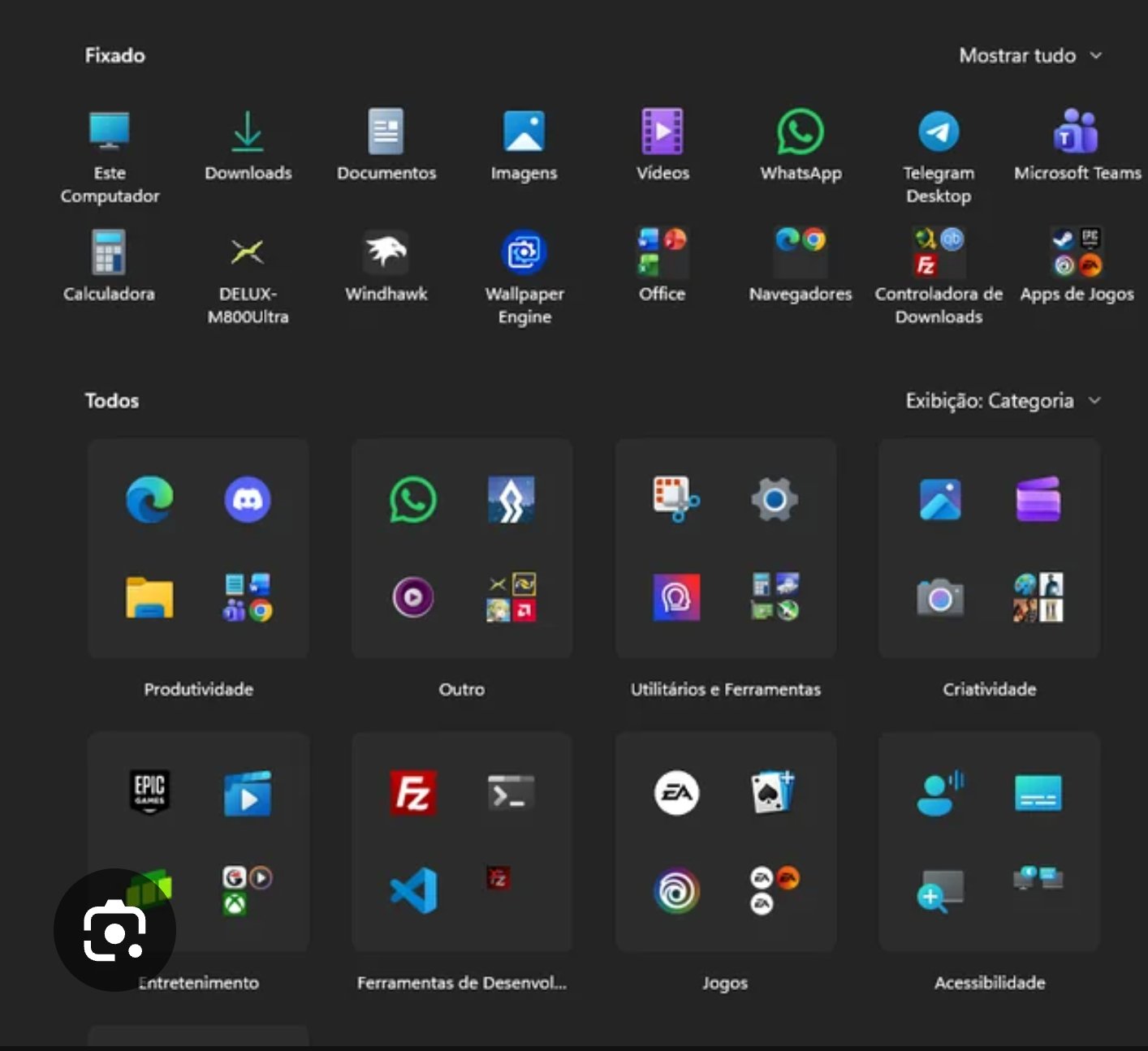Launch Discord in Produtividade group
This screenshot has height=1051, width=1148.
248,499
